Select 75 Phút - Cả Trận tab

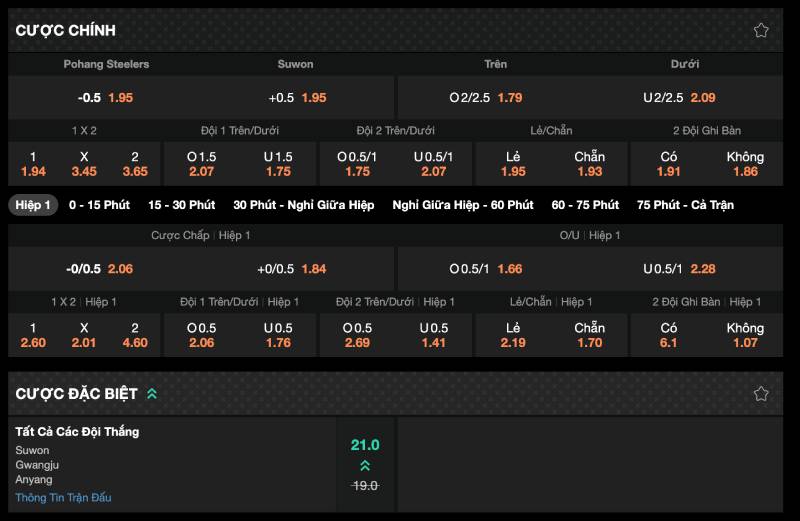685,205
